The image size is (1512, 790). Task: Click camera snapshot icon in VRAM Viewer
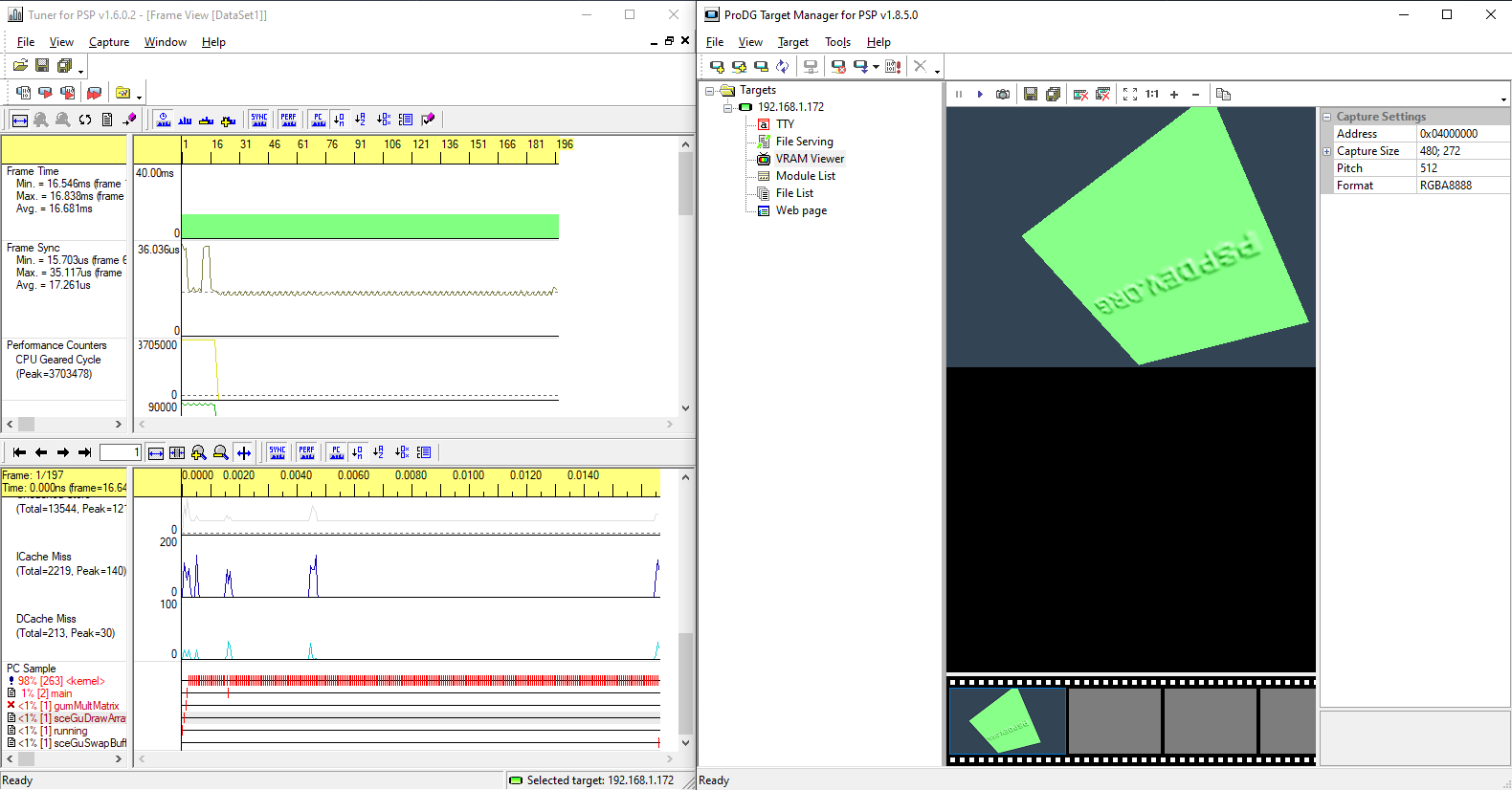click(x=1003, y=94)
